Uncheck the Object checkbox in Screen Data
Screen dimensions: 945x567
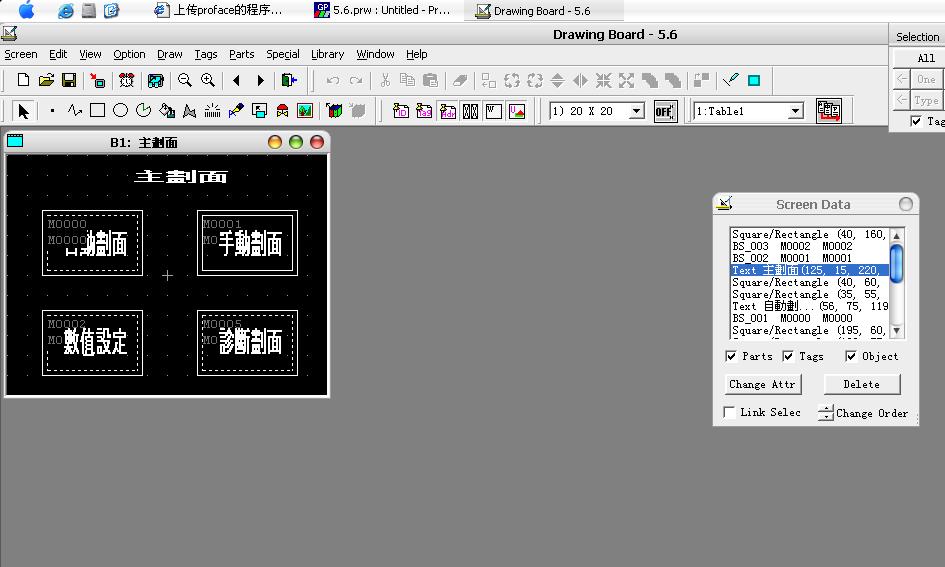pos(851,356)
